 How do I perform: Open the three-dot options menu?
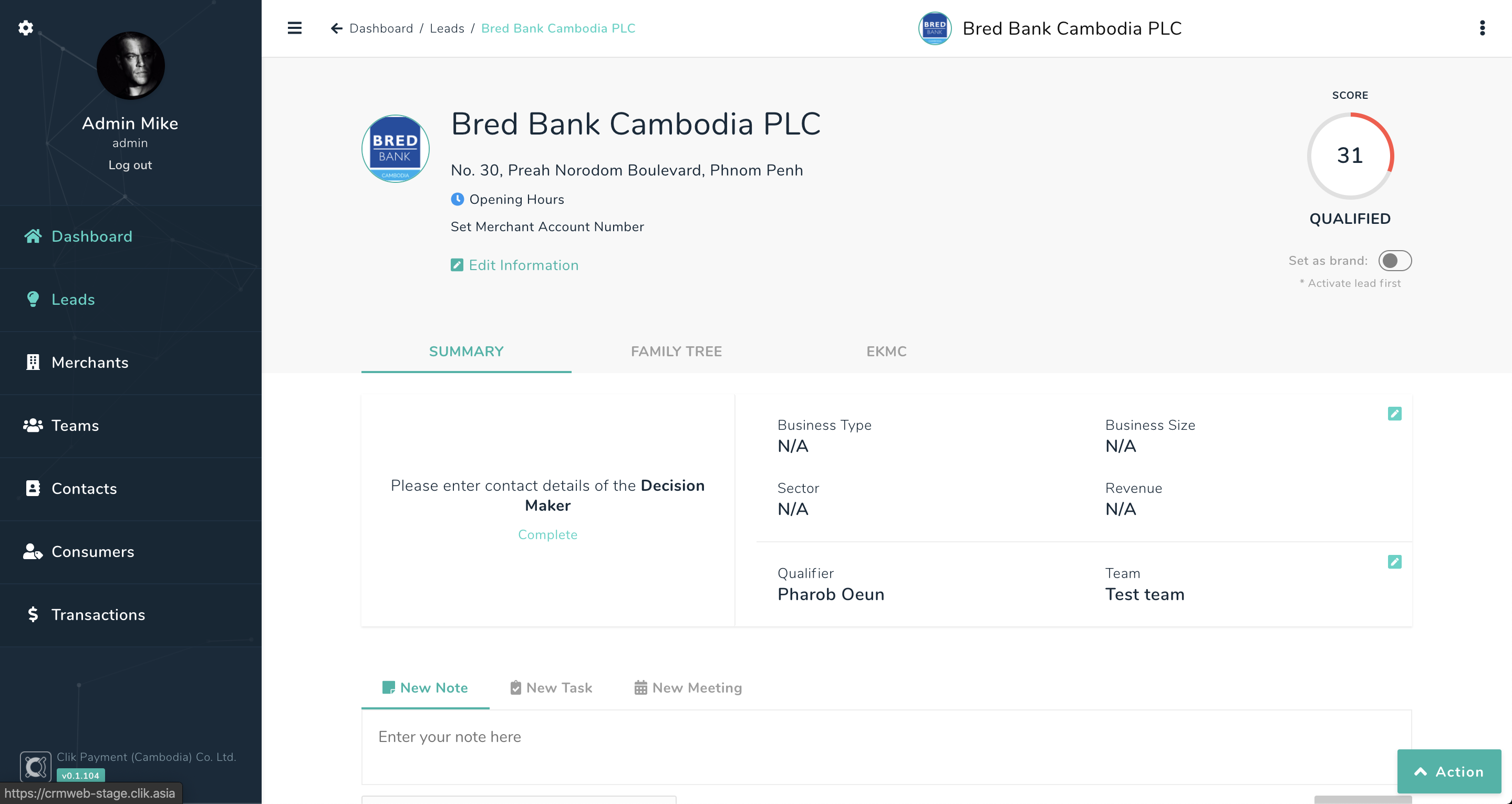pos(1482,28)
